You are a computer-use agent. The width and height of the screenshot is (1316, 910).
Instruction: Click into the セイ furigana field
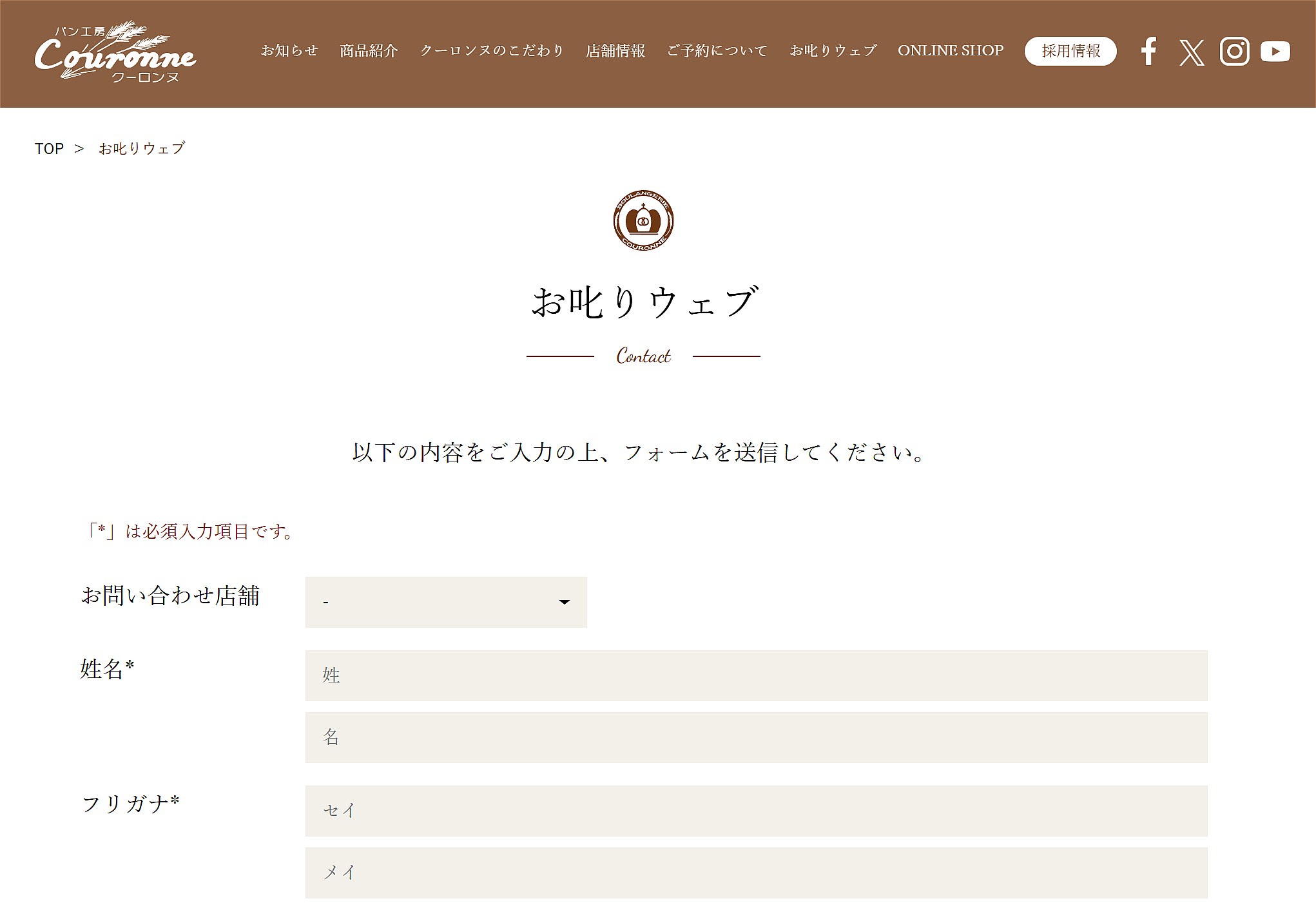(755, 811)
